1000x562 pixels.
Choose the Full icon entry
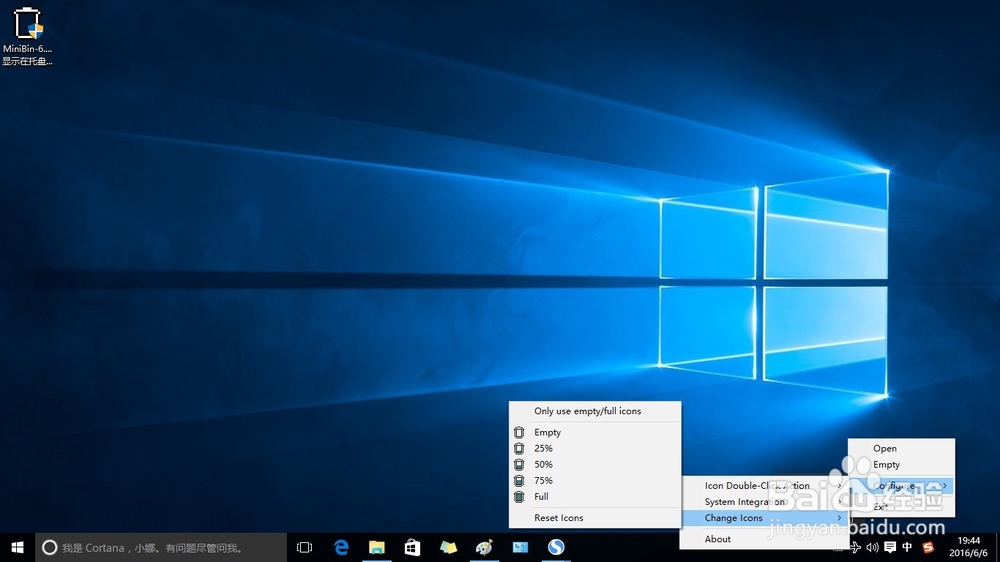click(595, 496)
